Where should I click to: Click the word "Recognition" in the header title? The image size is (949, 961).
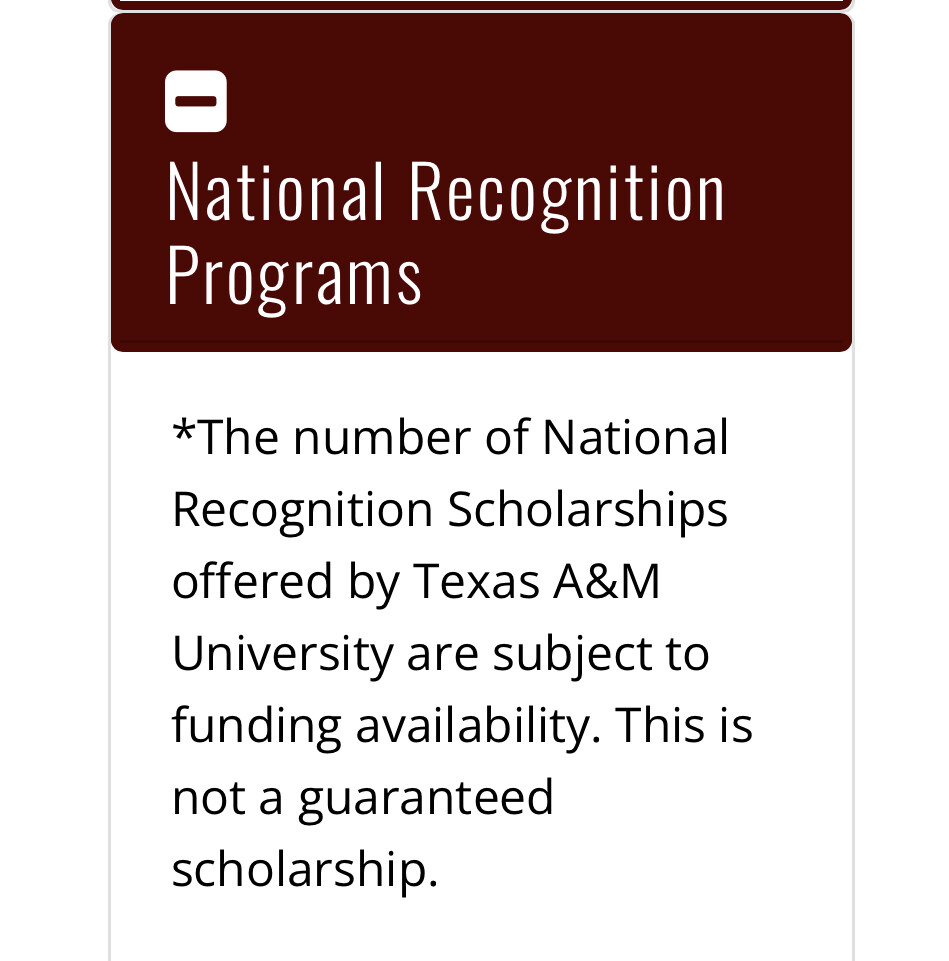coord(567,196)
